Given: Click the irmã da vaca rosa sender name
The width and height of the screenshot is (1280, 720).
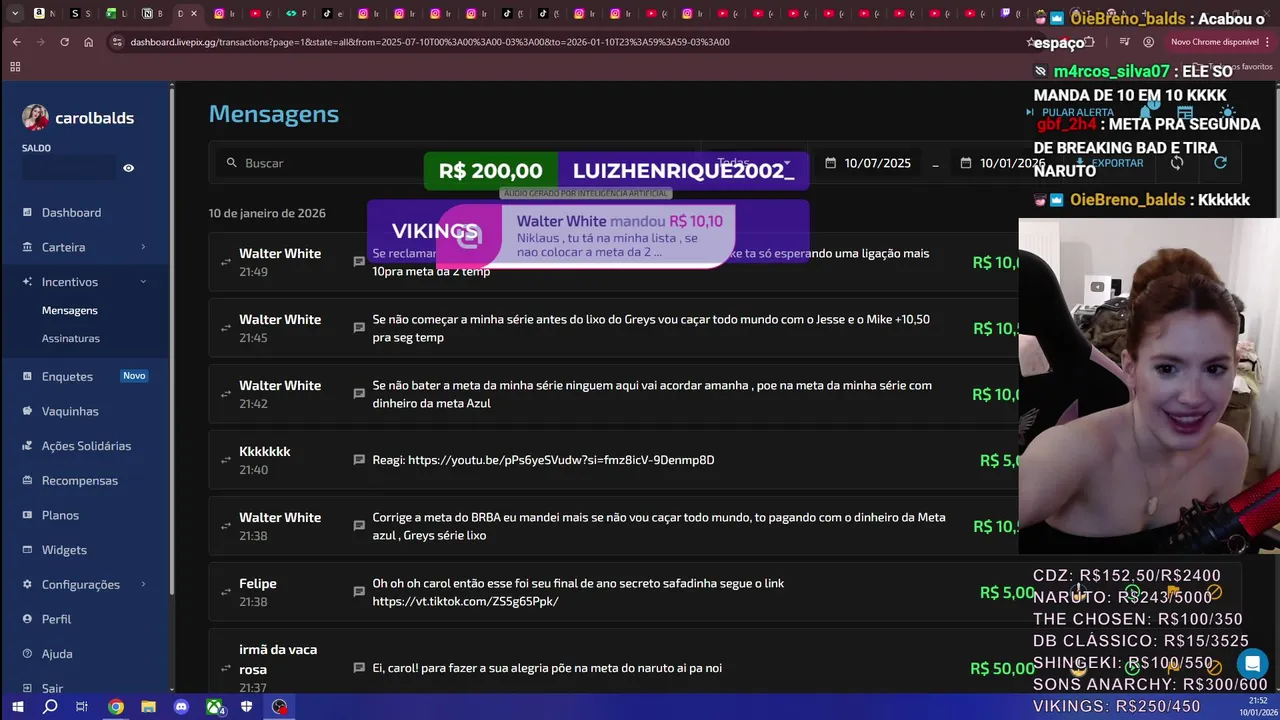Looking at the screenshot, I should pos(278,659).
